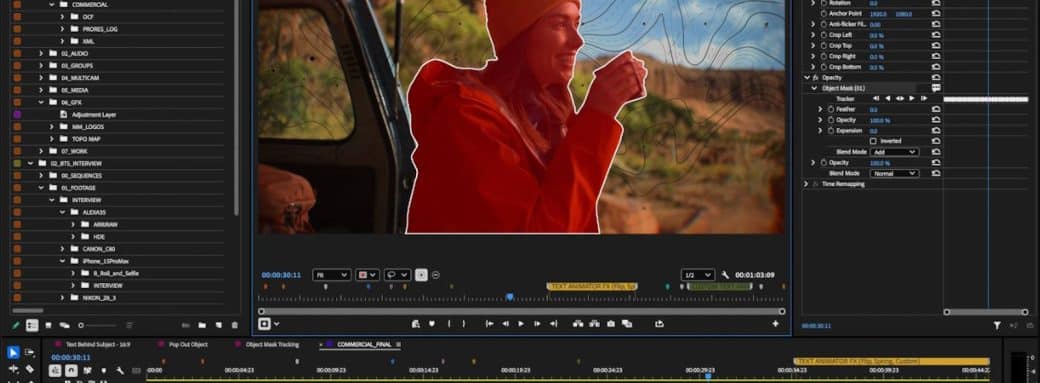
Task: Click the new bin folder icon
Action: [x=202, y=325]
